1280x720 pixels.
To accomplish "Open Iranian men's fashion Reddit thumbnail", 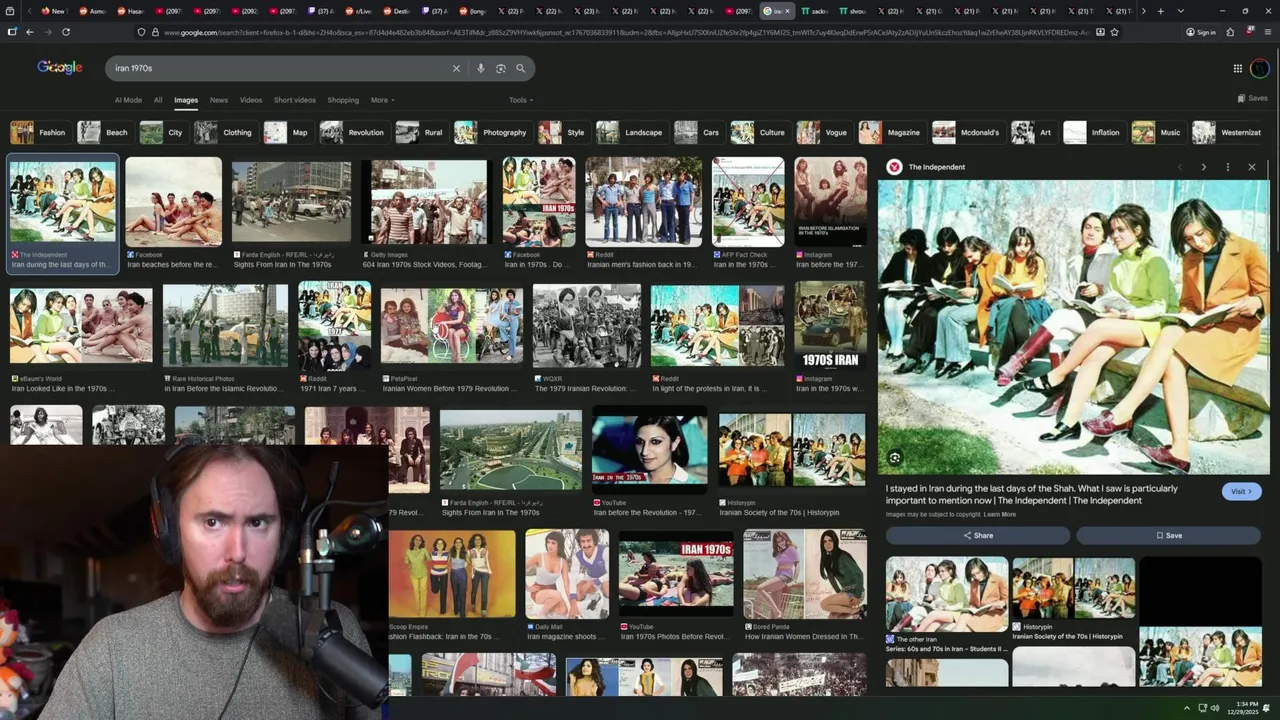I will click(644, 201).
